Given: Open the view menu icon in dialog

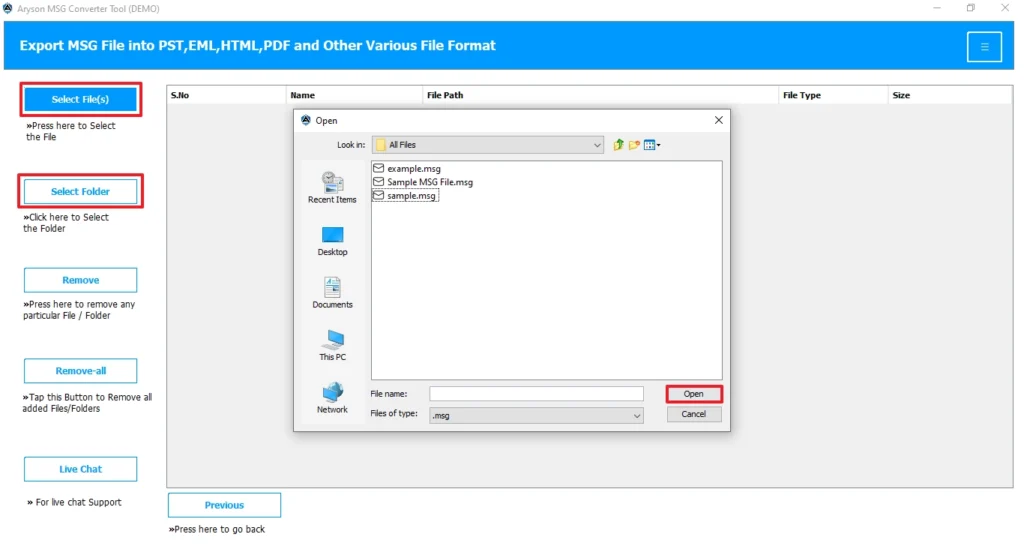Looking at the screenshot, I should (x=652, y=145).
